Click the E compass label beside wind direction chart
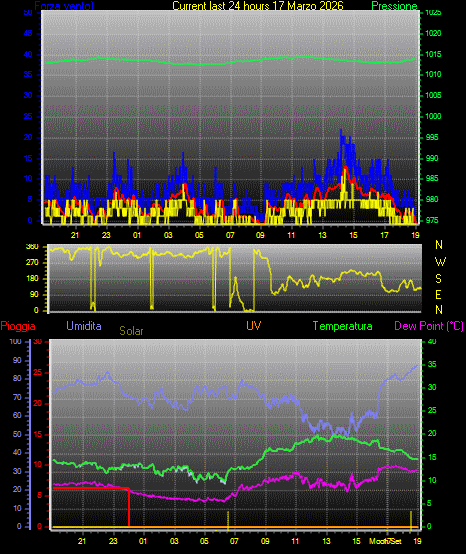 (x=438, y=294)
